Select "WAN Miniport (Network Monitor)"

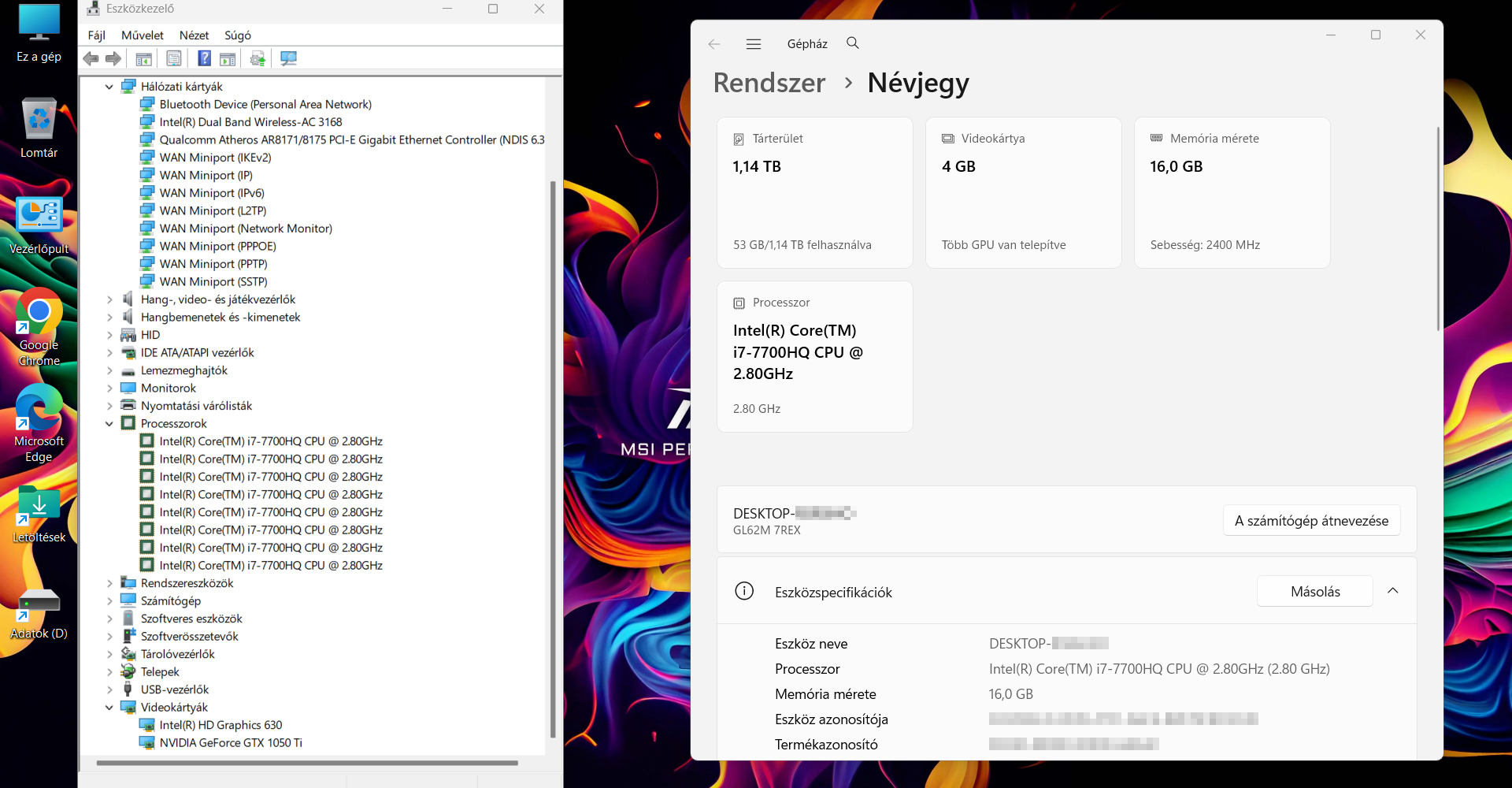[x=246, y=229]
